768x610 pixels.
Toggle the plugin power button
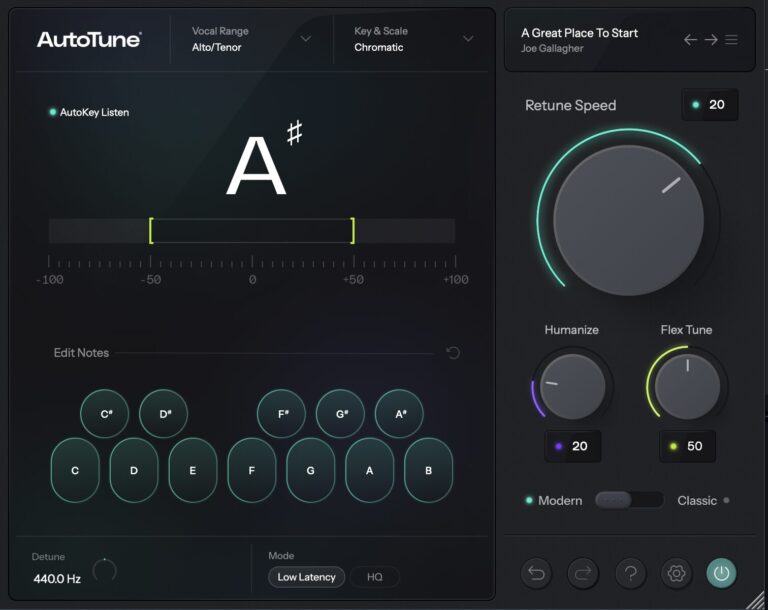pos(722,573)
